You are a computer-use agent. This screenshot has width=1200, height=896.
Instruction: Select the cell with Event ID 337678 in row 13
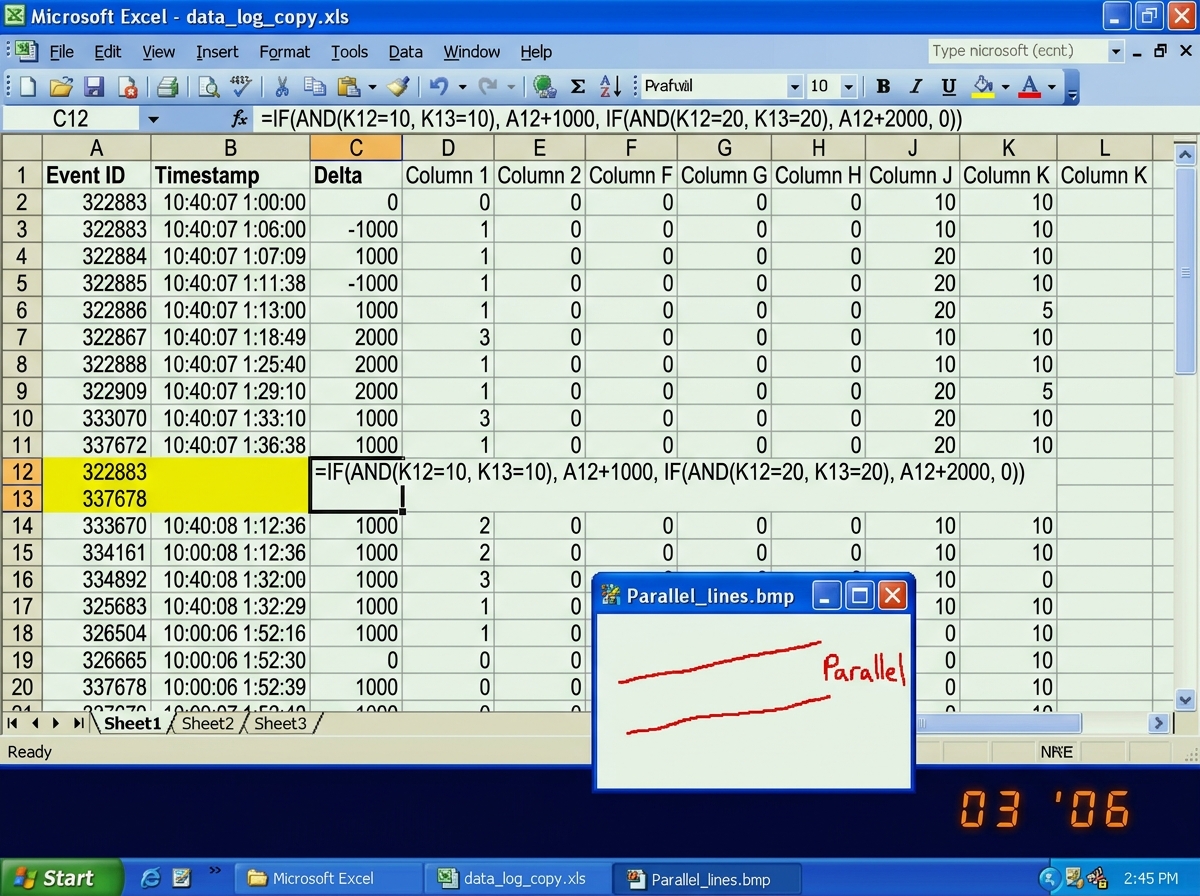point(97,498)
